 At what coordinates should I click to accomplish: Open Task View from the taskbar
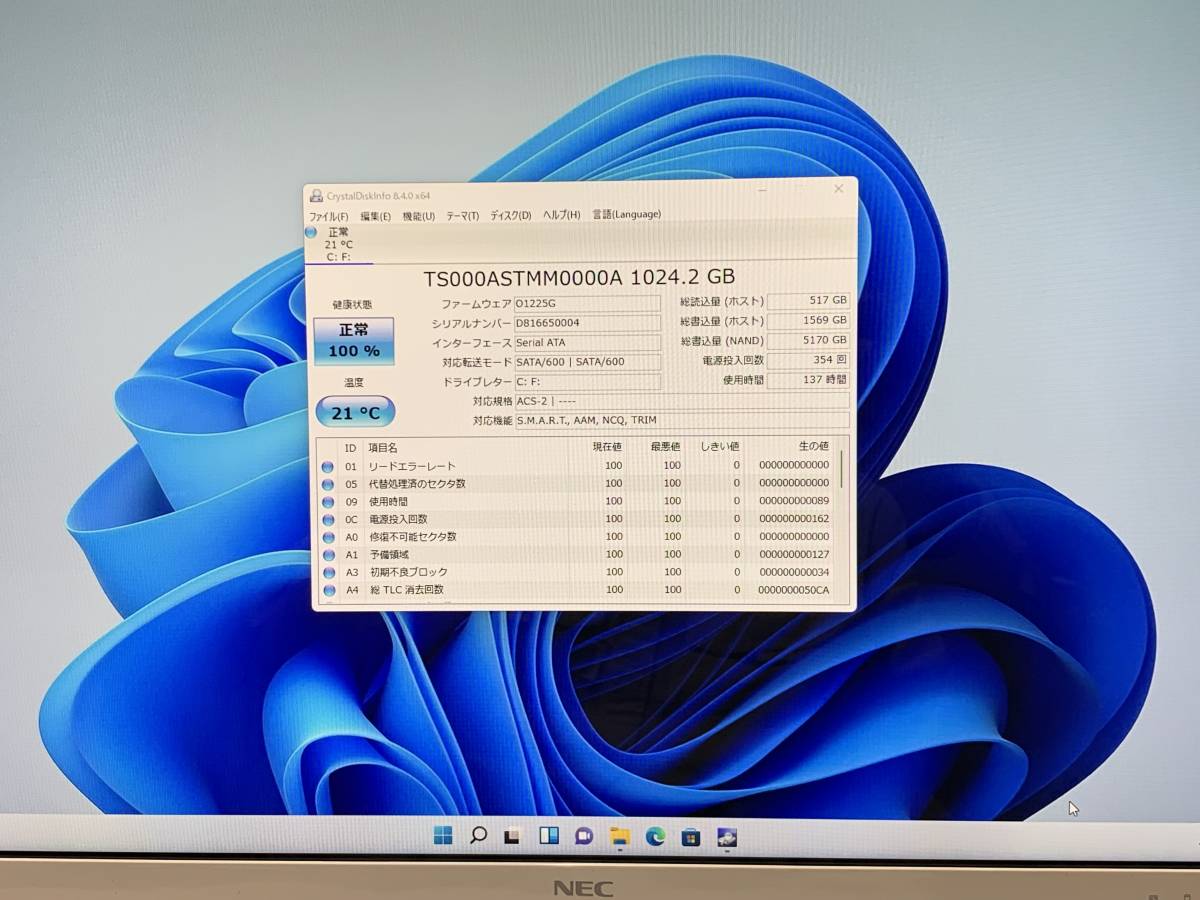pos(512,836)
